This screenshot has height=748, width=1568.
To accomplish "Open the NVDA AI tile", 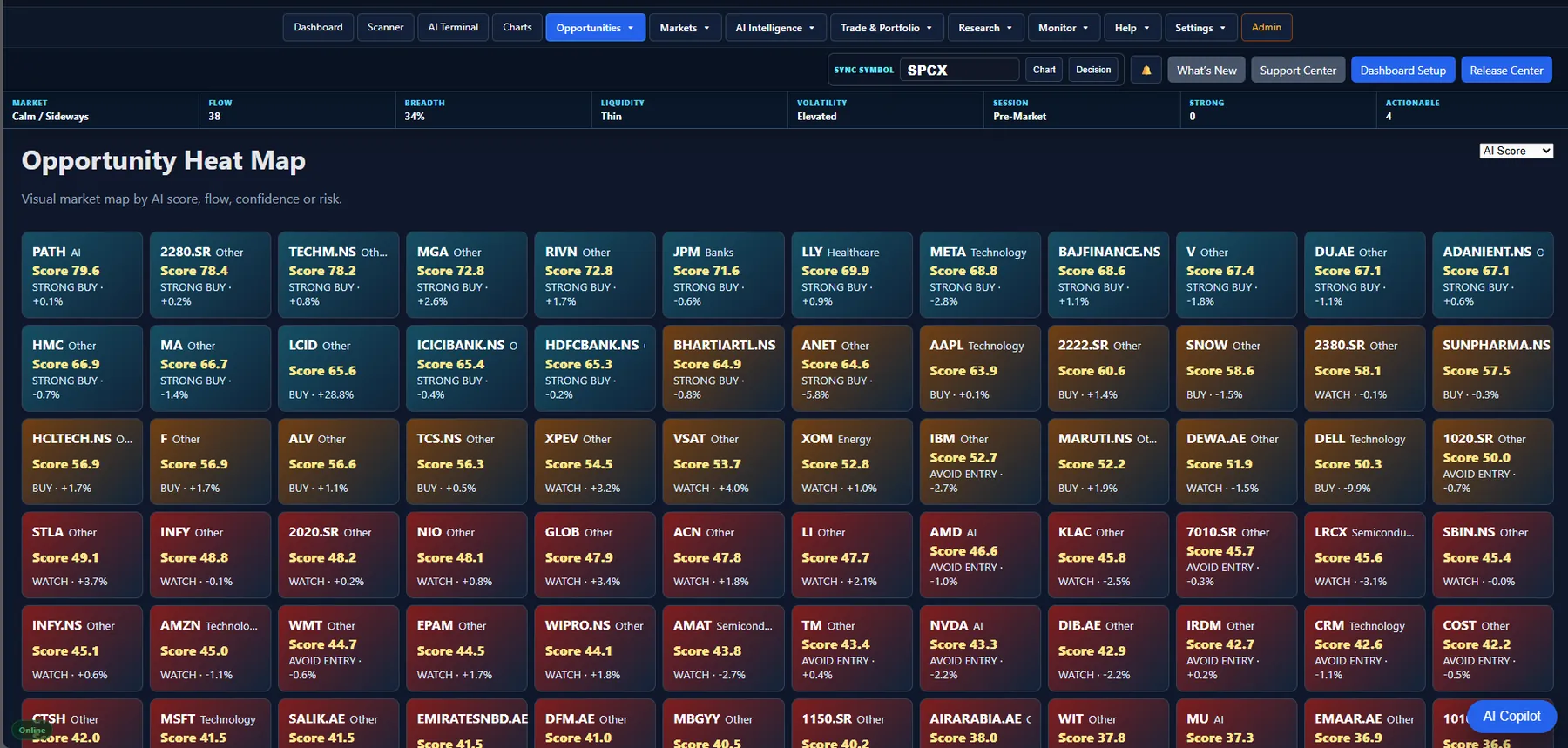I will [980, 648].
